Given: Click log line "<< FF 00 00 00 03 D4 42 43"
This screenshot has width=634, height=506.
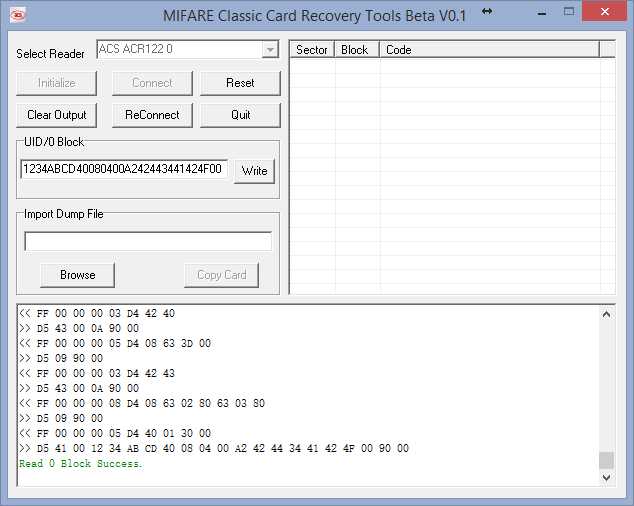Looking at the screenshot, I should (x=97, y=373).
